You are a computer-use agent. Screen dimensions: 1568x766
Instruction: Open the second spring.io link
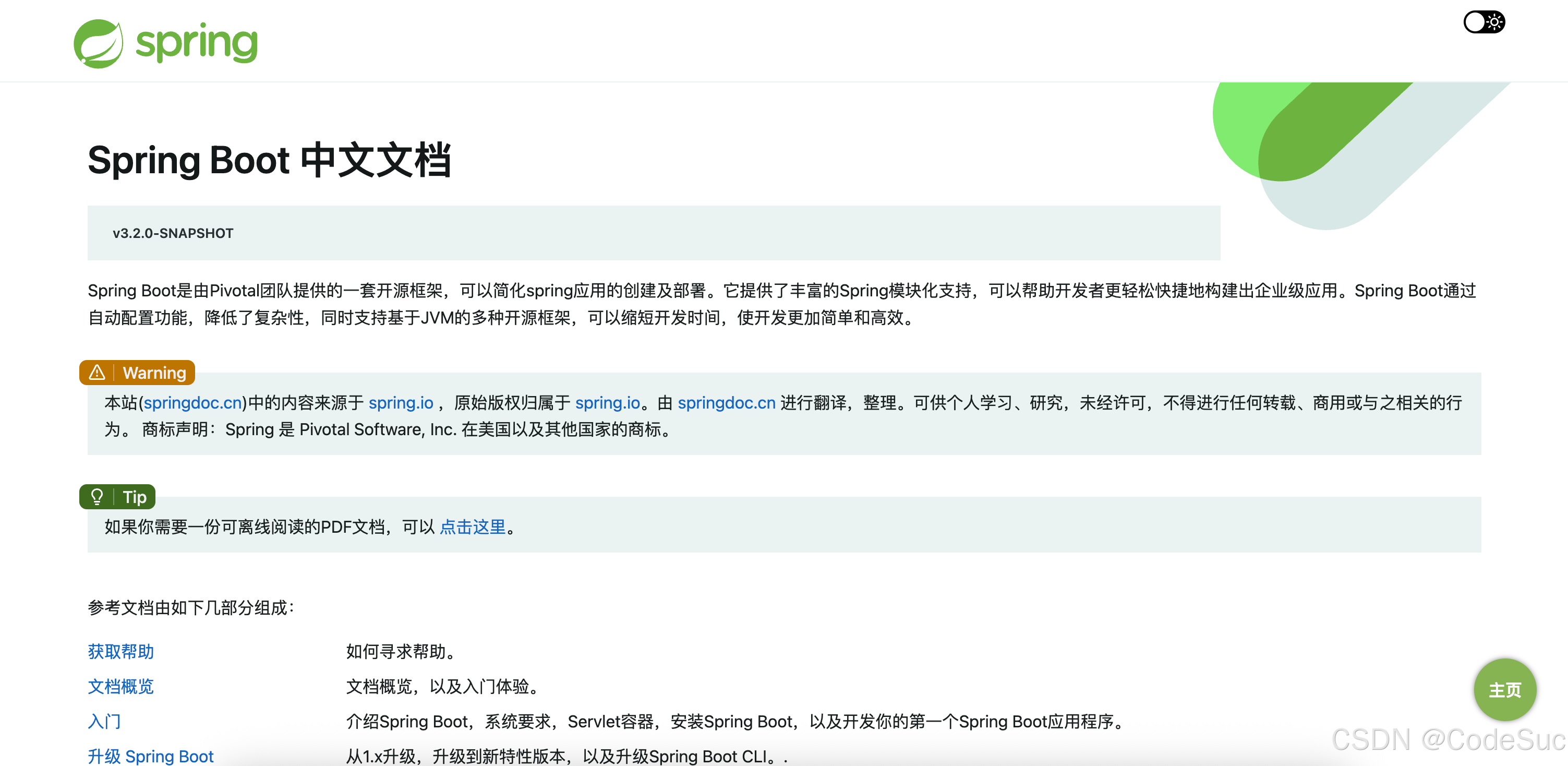click(608, 402)
